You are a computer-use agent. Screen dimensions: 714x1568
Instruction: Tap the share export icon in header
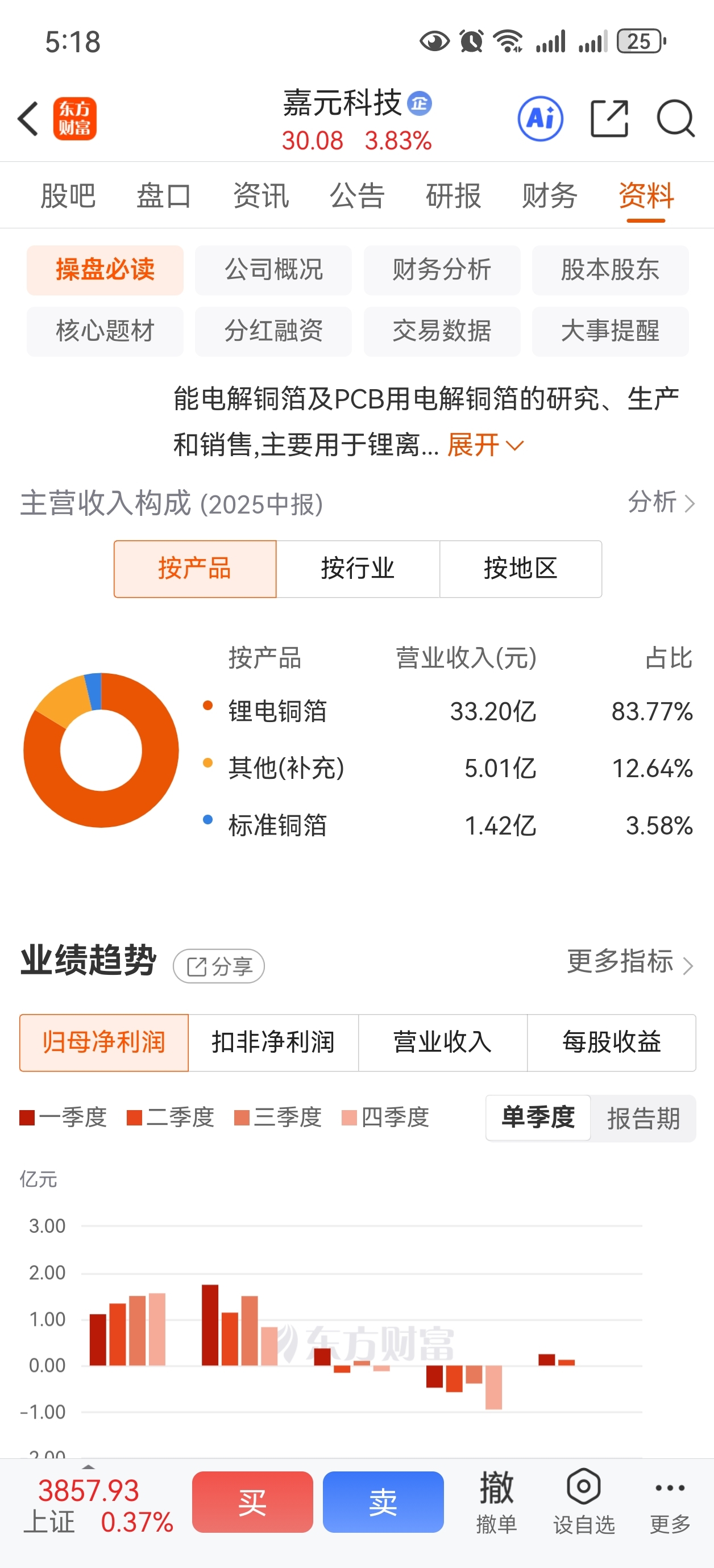point(609,119)
